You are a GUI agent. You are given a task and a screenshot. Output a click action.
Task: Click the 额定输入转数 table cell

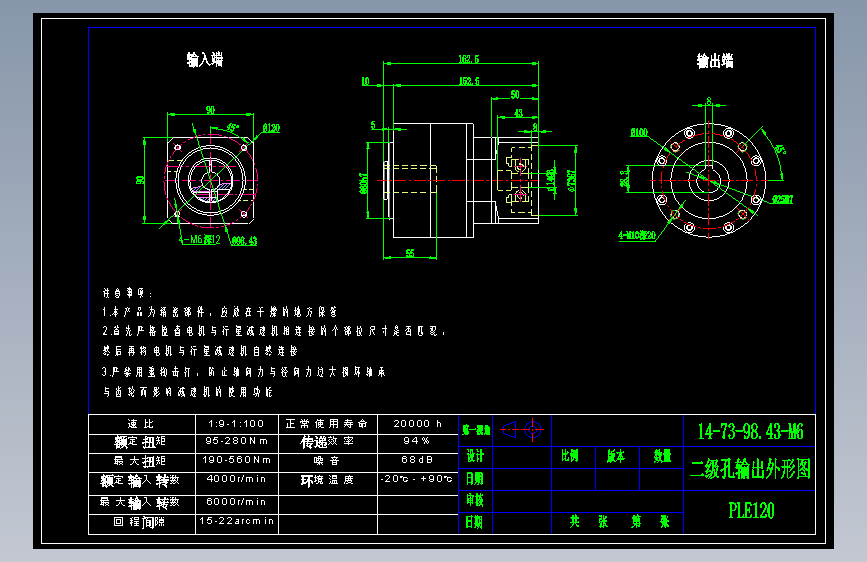coord(142,483)
